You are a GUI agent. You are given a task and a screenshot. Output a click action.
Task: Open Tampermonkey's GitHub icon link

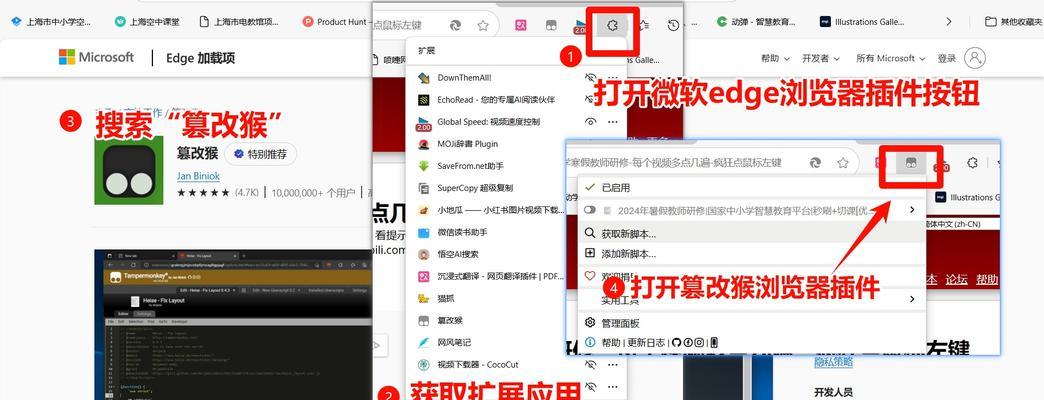(676, 342)
